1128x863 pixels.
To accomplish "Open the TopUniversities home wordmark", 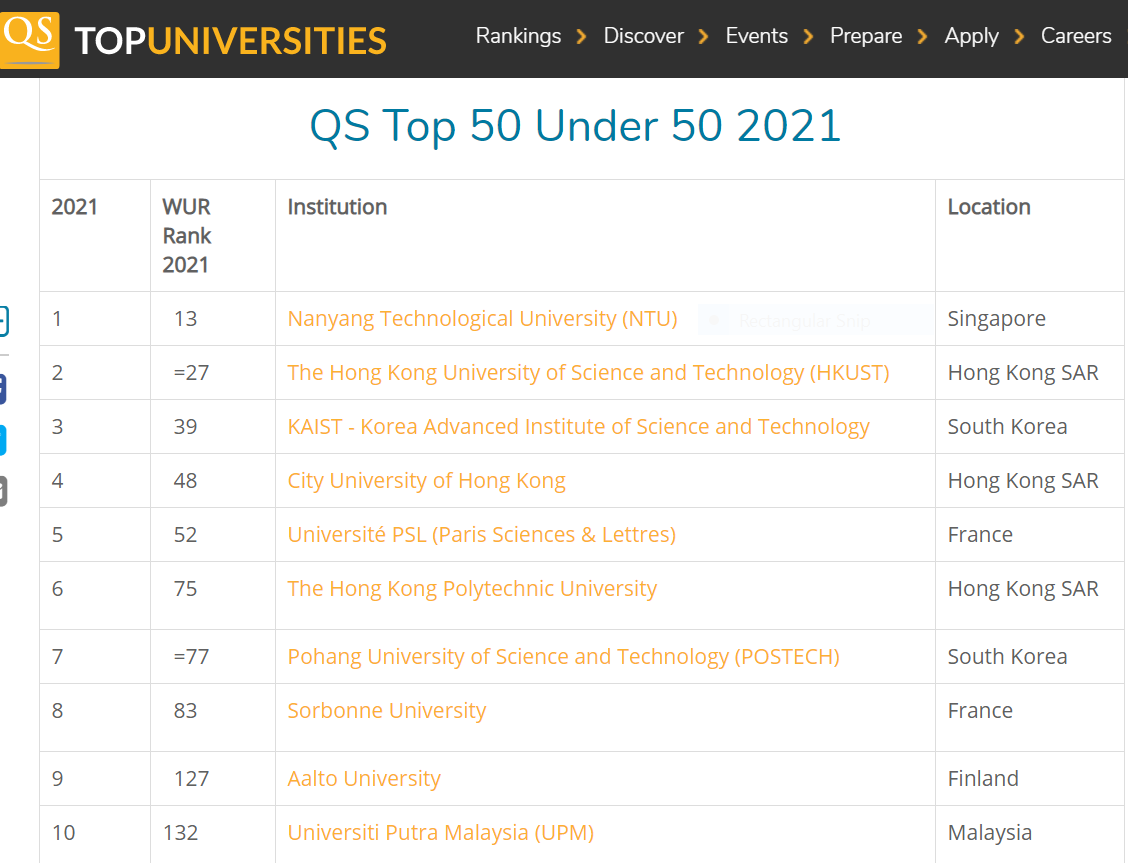I will pyautogui.click(x=230, y=41).
